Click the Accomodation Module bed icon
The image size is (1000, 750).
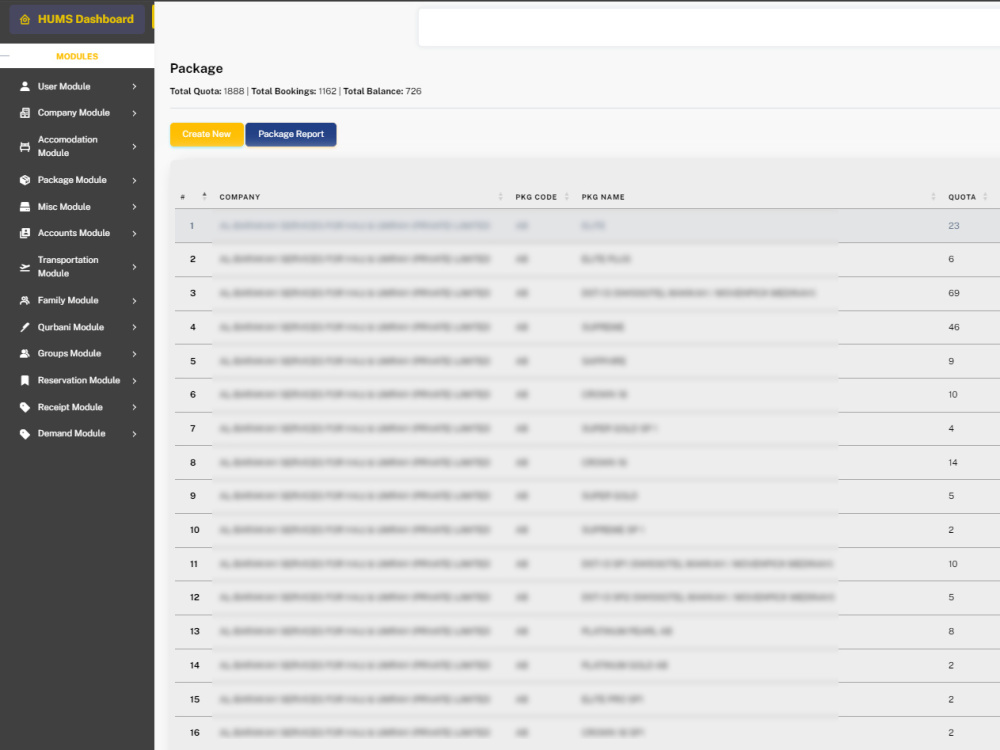coord(25,147)
